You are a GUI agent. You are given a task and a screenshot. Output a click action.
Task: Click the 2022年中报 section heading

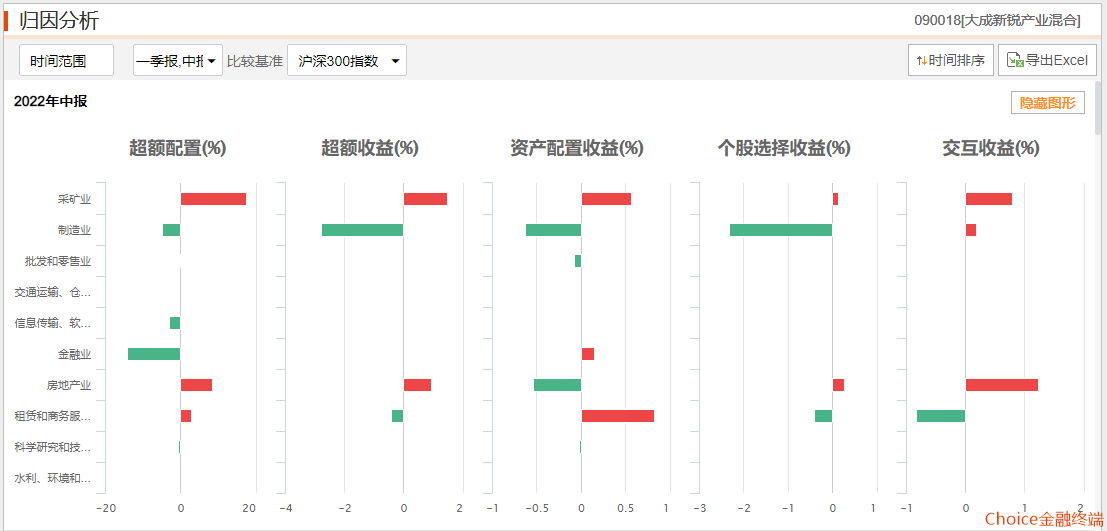click(x=51, y=102)
